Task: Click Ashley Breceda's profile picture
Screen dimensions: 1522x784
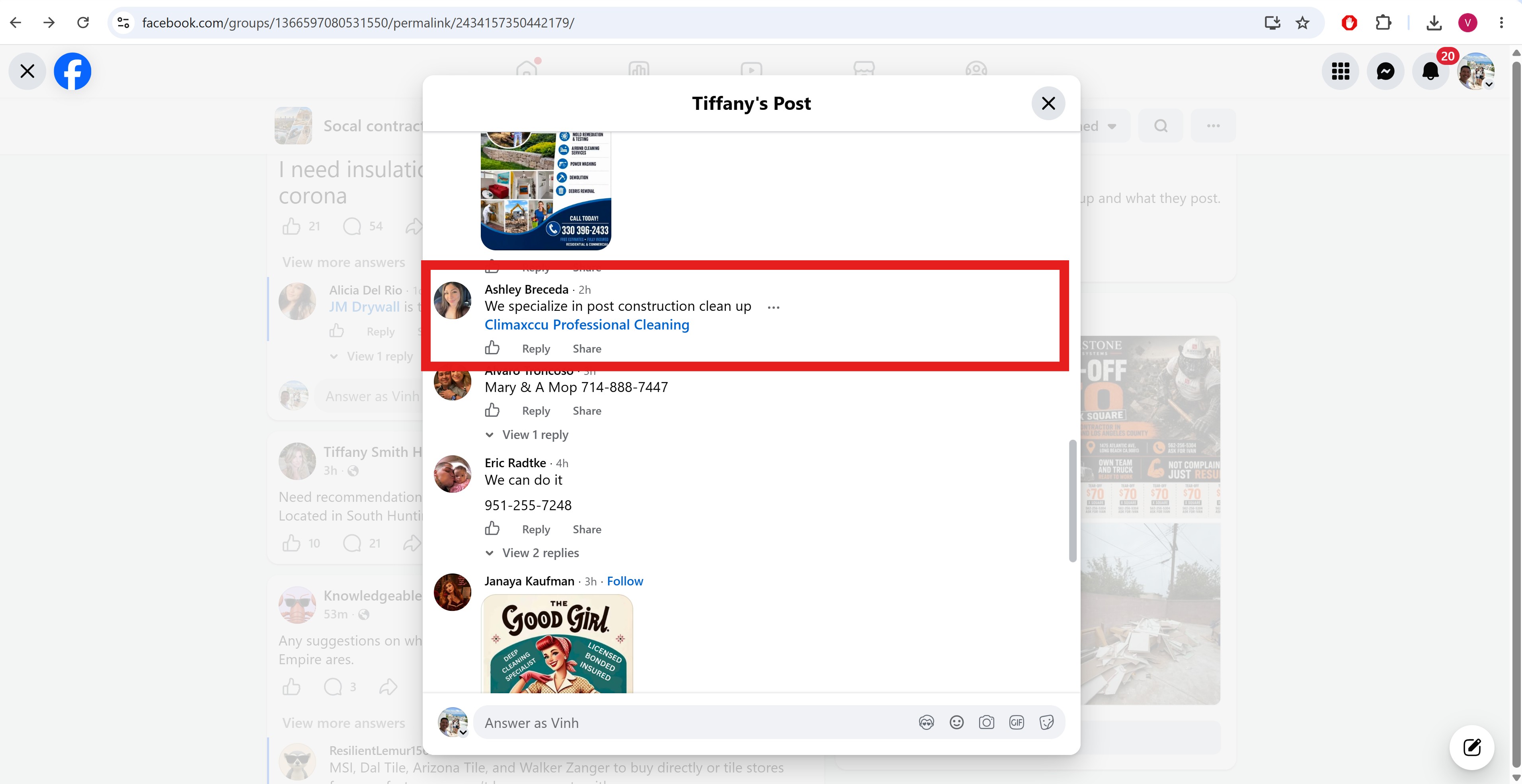Action: pos(453,300)
